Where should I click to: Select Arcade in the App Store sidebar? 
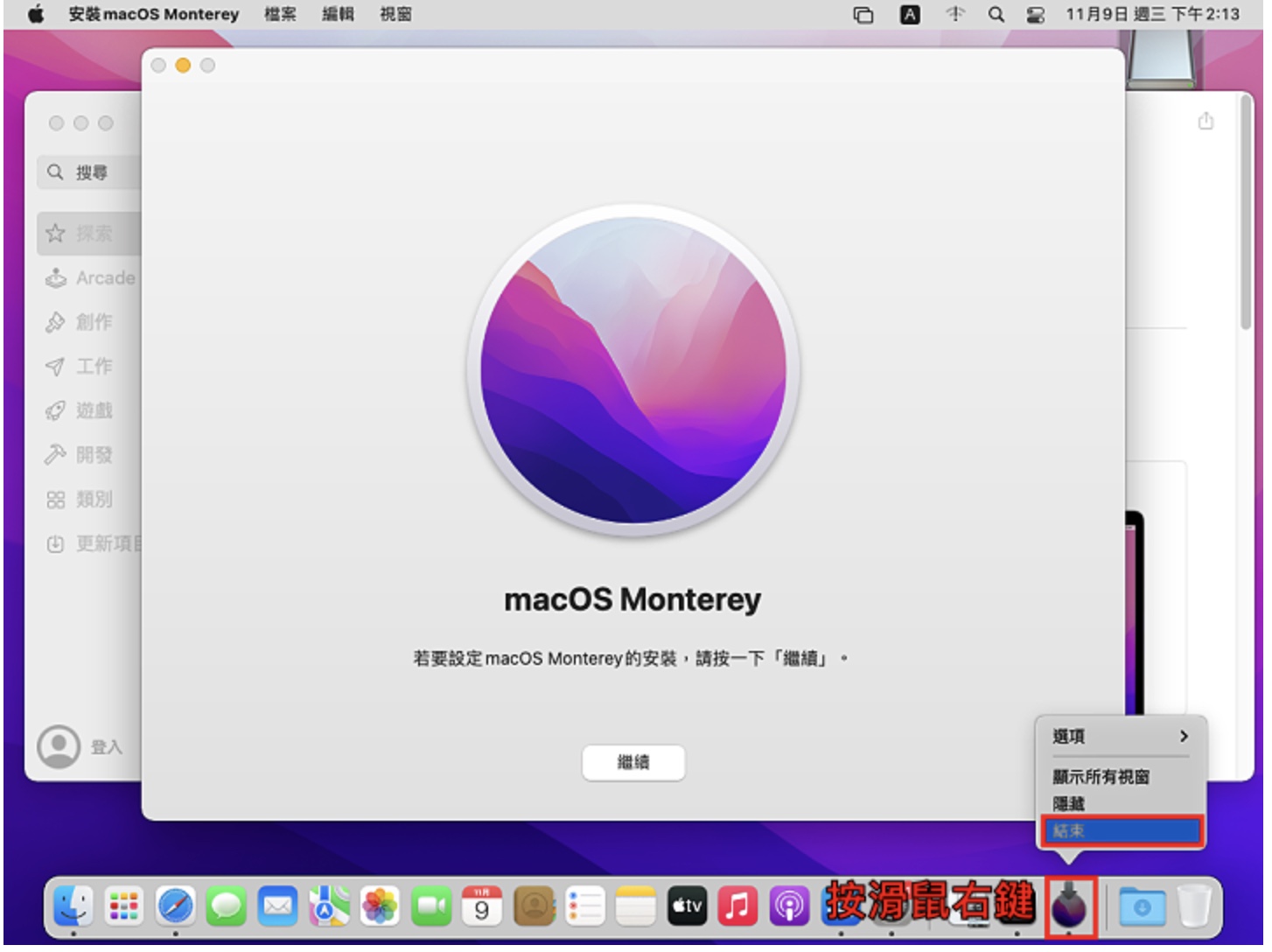pos(89,277)
